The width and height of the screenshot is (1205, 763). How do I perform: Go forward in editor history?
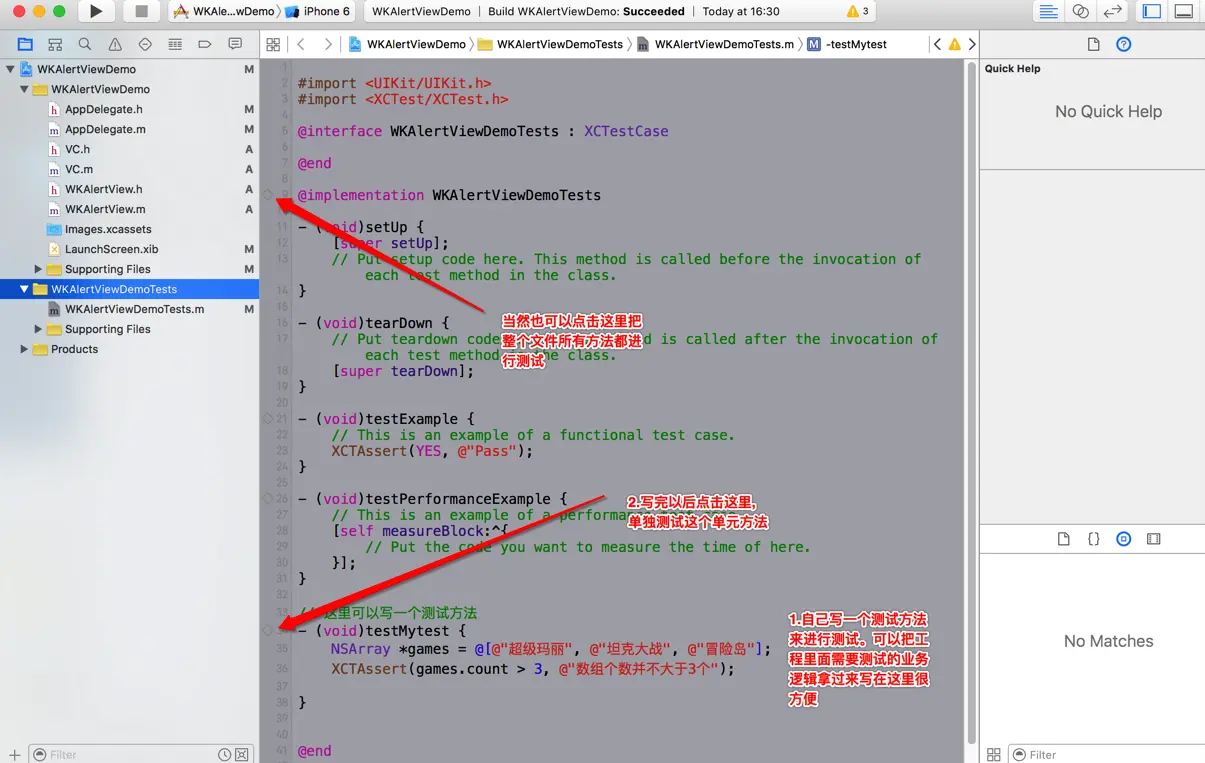tap(328, 44)
